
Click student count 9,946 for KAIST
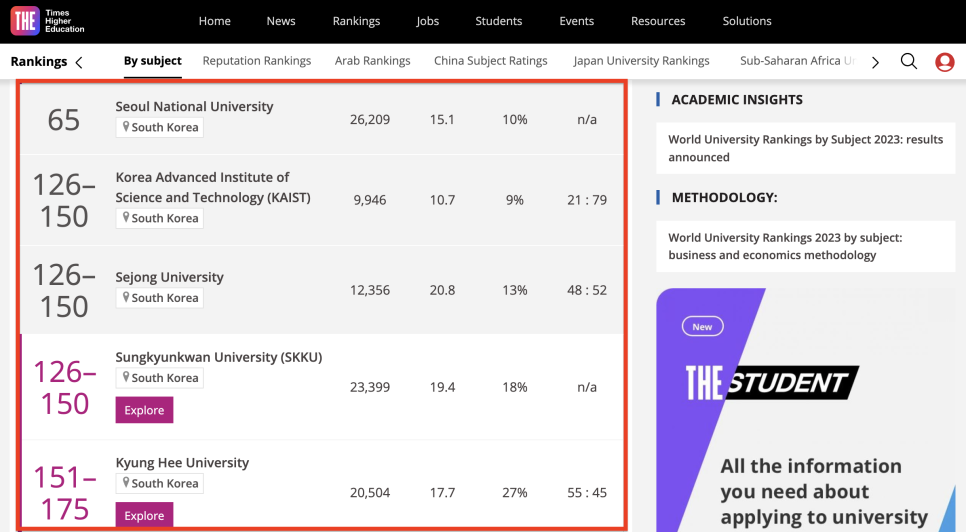pyautogui.click(x=370, y=200)
